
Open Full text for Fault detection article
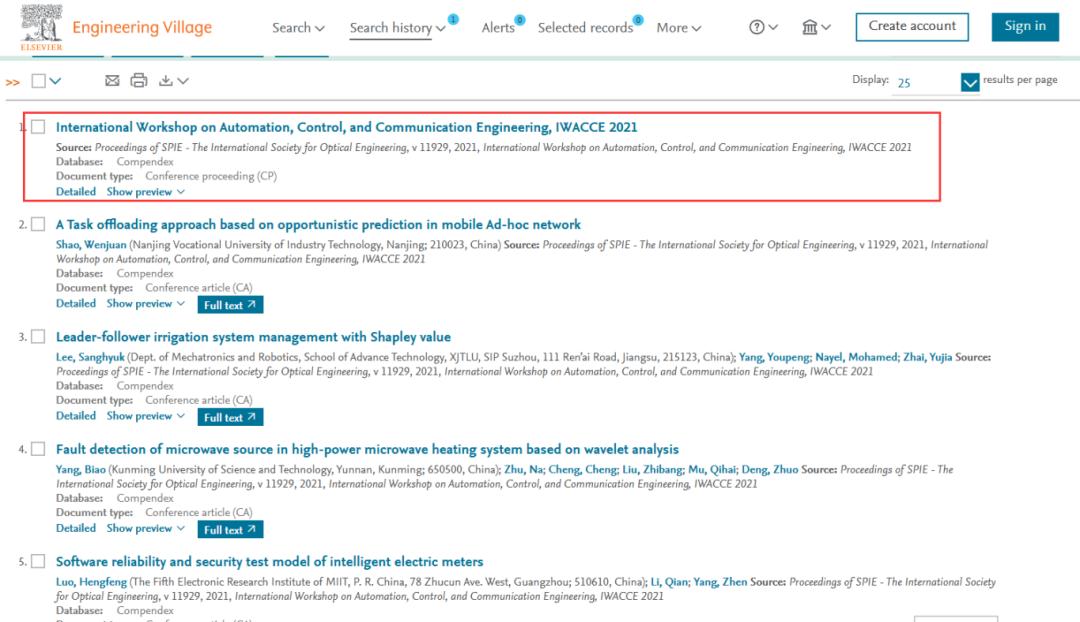point(230,529)
